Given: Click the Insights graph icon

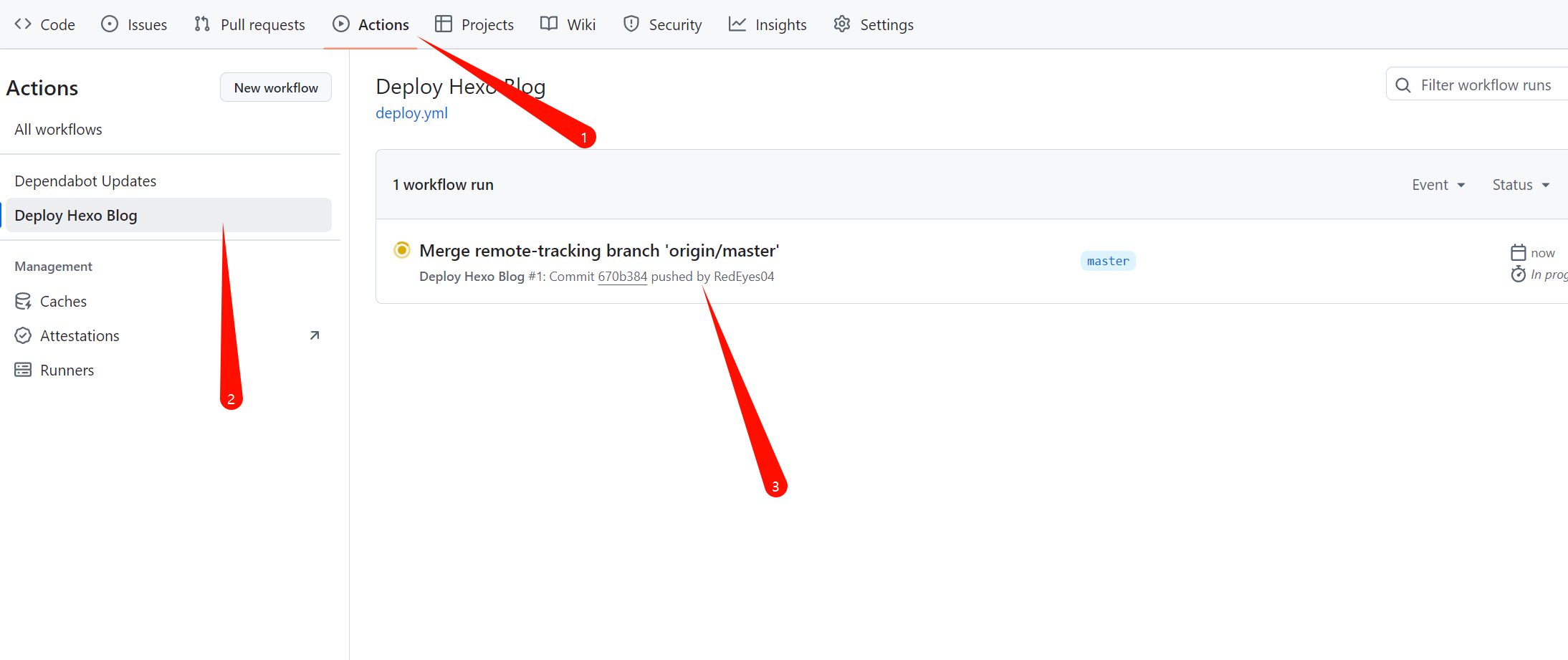Looking at the screenshot, I should (x=737, y=24).
